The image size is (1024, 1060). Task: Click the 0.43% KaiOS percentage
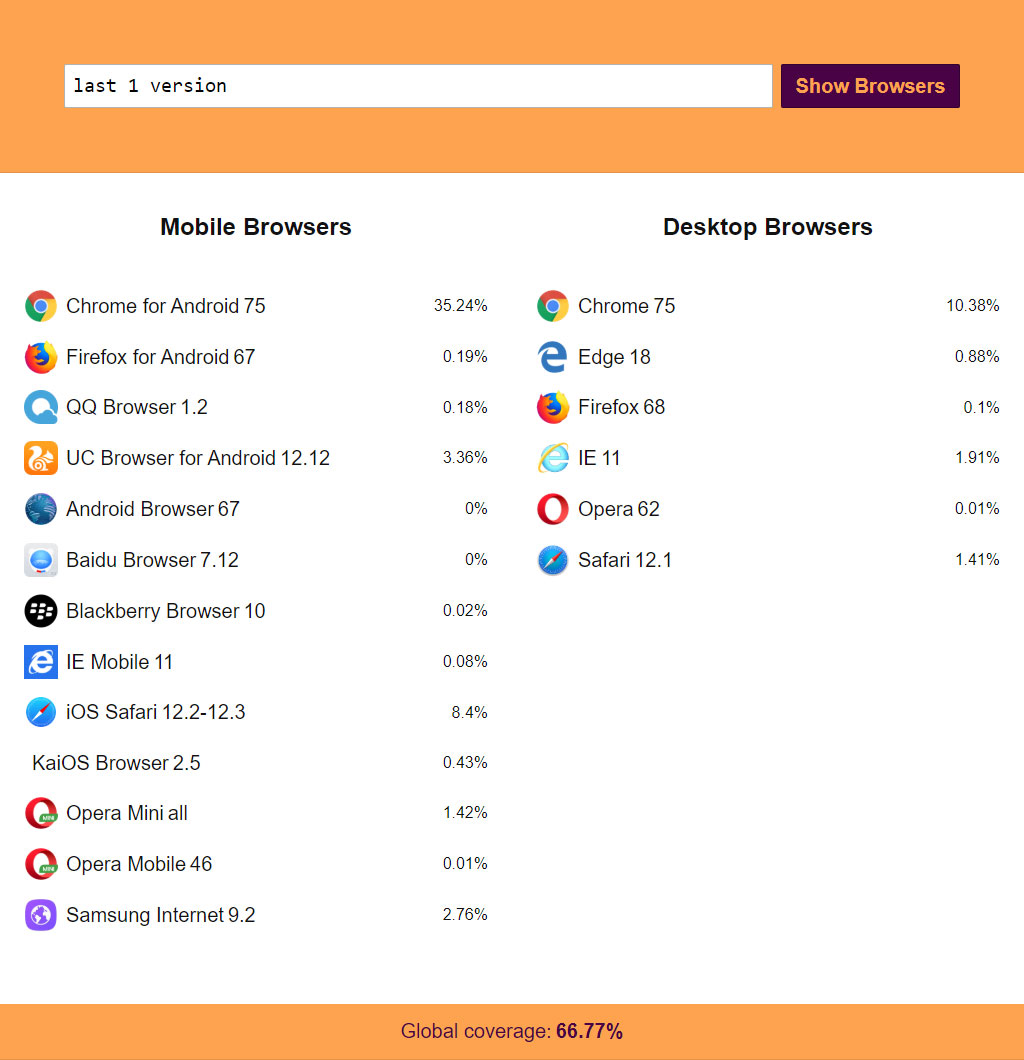click(x=465, y=763)
